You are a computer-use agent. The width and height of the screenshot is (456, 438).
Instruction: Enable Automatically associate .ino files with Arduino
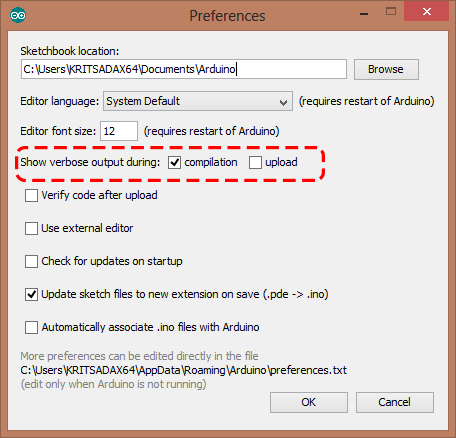(31, 327)
